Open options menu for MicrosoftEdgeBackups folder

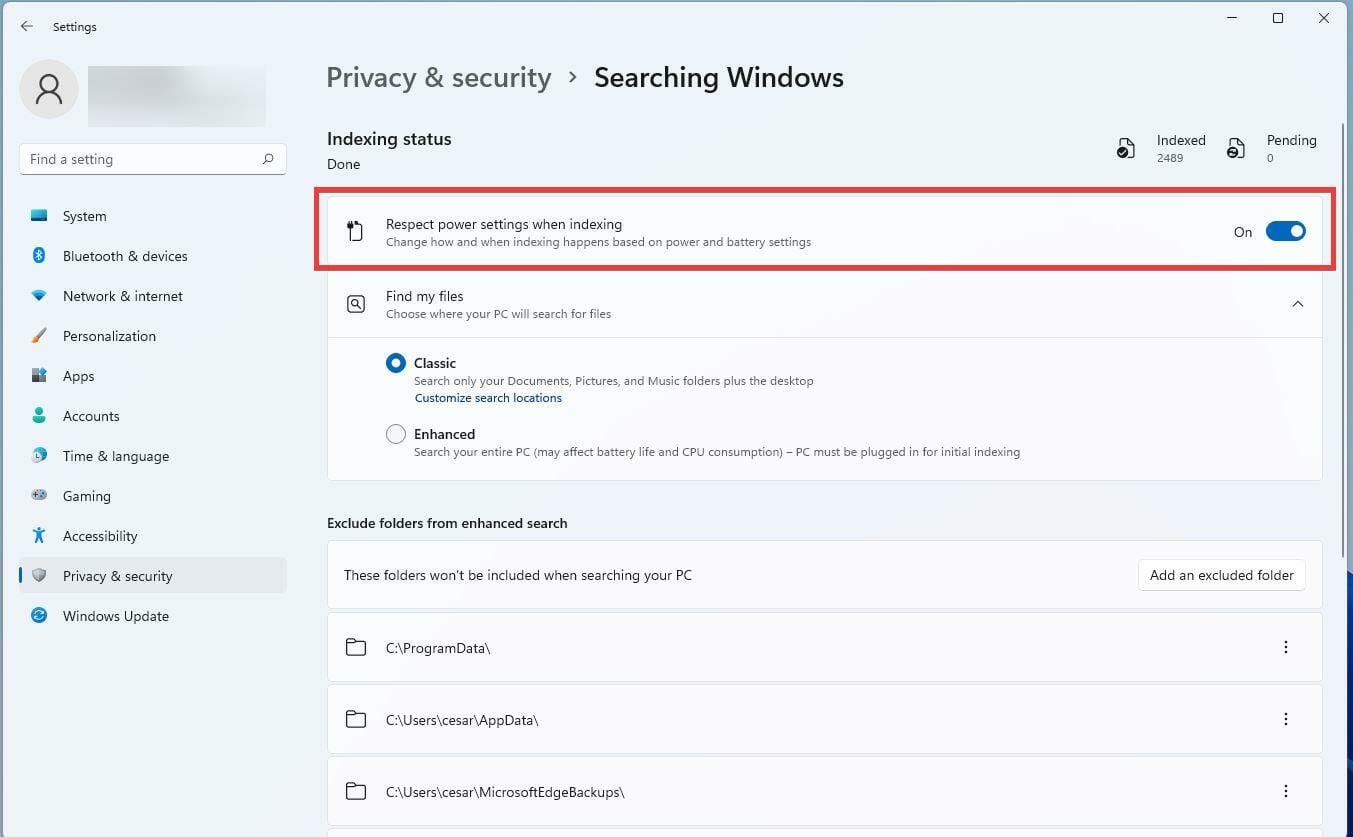[1286, 790]
